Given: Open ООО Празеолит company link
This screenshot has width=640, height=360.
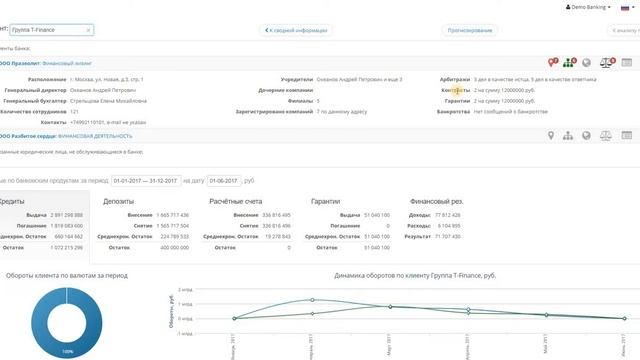Looking at the screenshot, I should click(20, 63).
